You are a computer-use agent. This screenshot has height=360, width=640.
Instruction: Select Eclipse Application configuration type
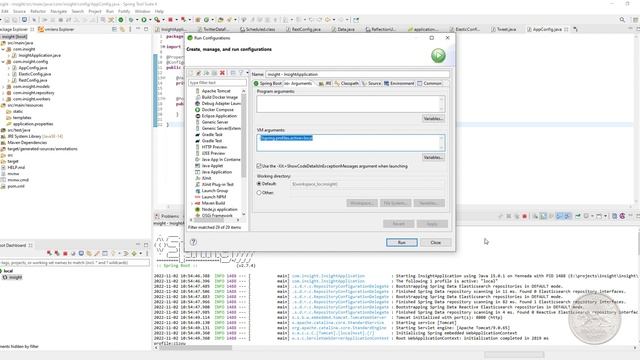[x=219, y=116]
